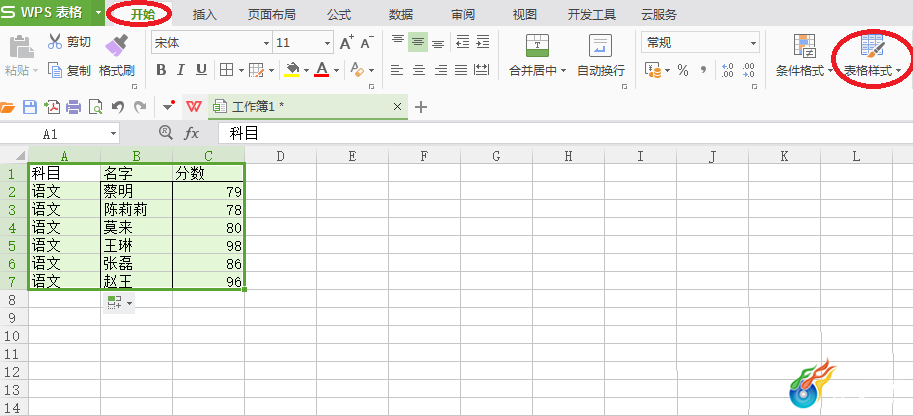The image size is (913, 416).
Task: Click the increase decimal places icon
Action: tap(727, 70)
